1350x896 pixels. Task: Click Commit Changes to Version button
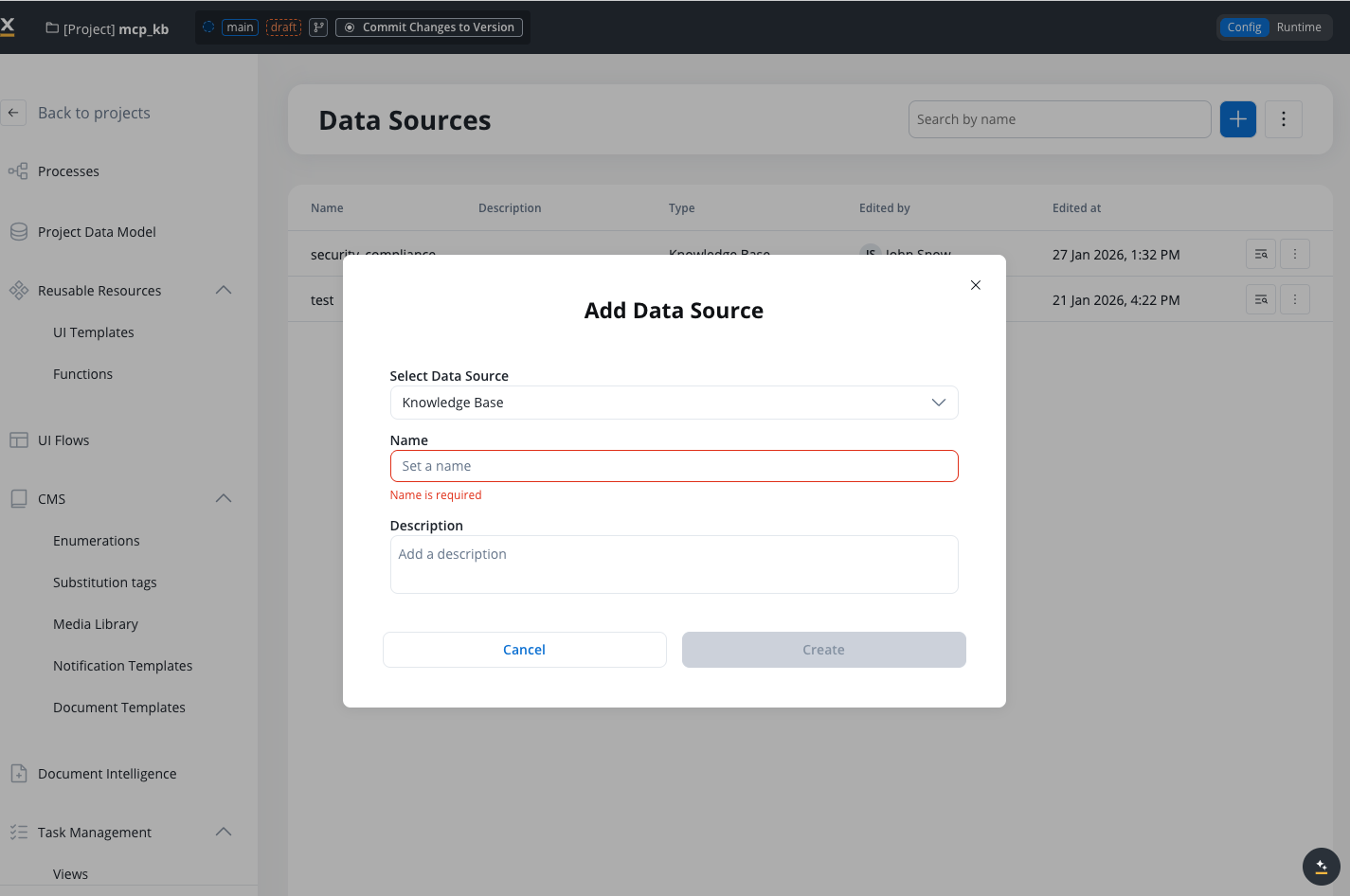coord(429,27)
